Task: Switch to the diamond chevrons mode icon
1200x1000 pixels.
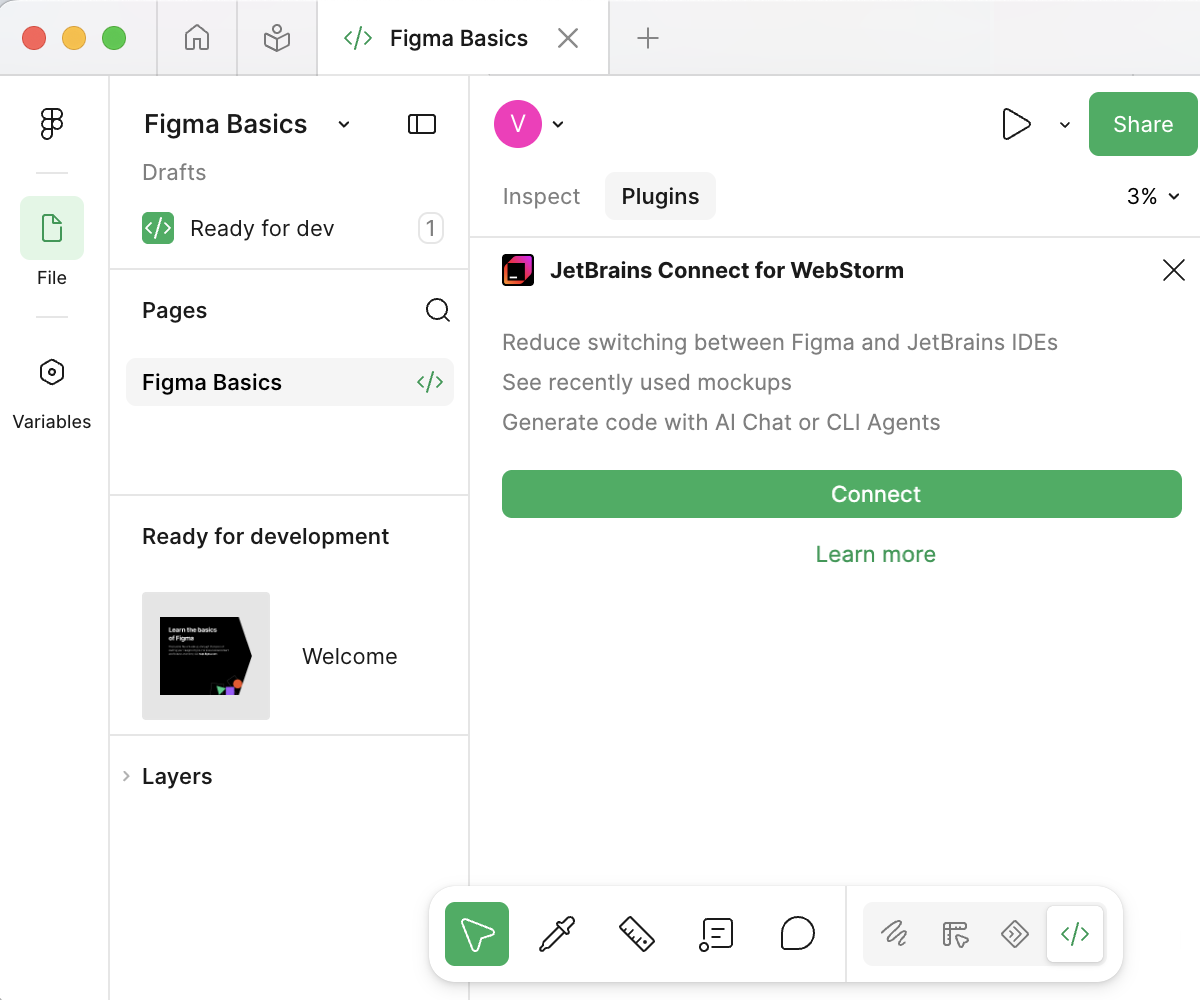Action: (x=1015, y=934)
